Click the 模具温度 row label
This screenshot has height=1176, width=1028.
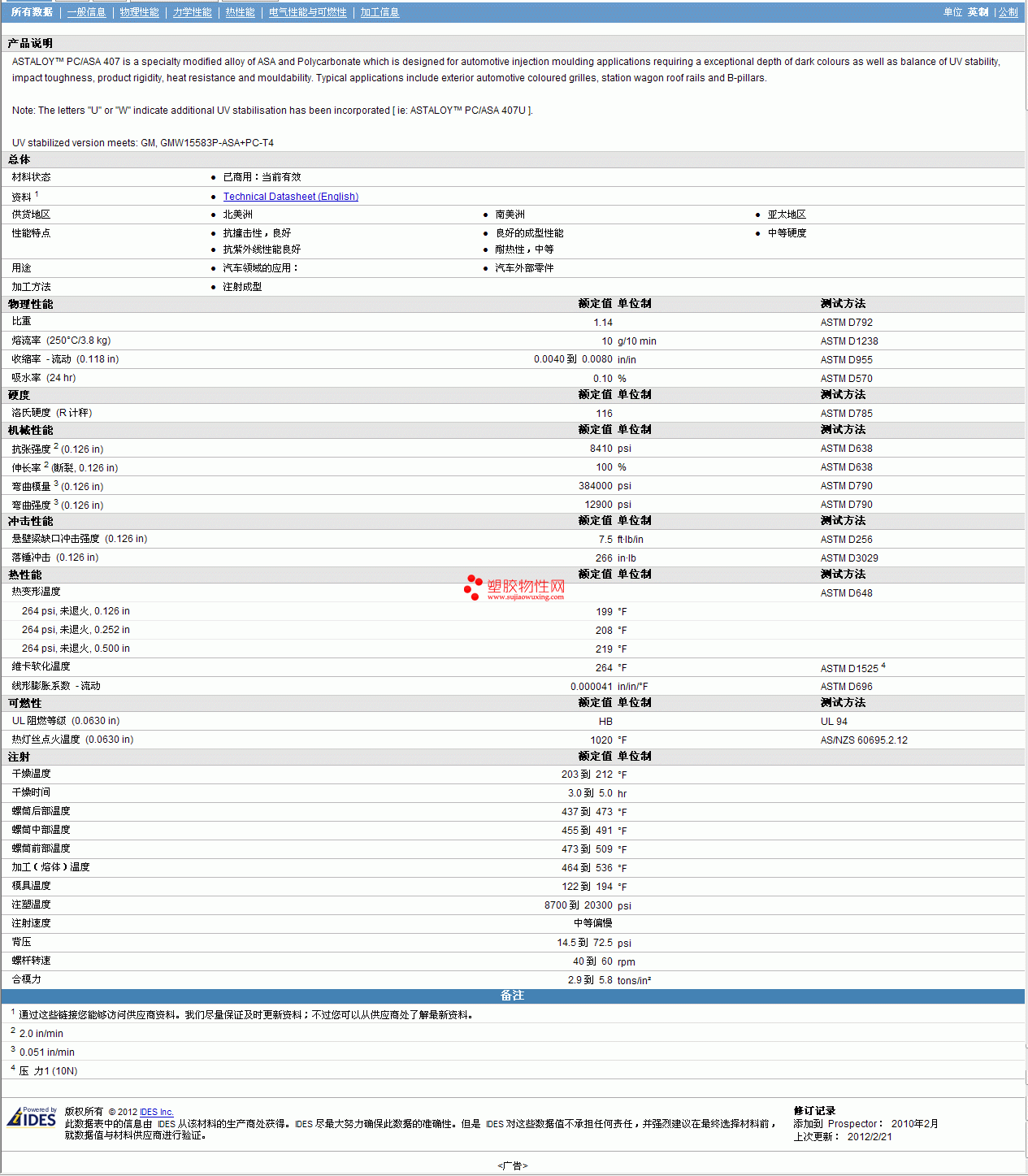click(31, 886)
